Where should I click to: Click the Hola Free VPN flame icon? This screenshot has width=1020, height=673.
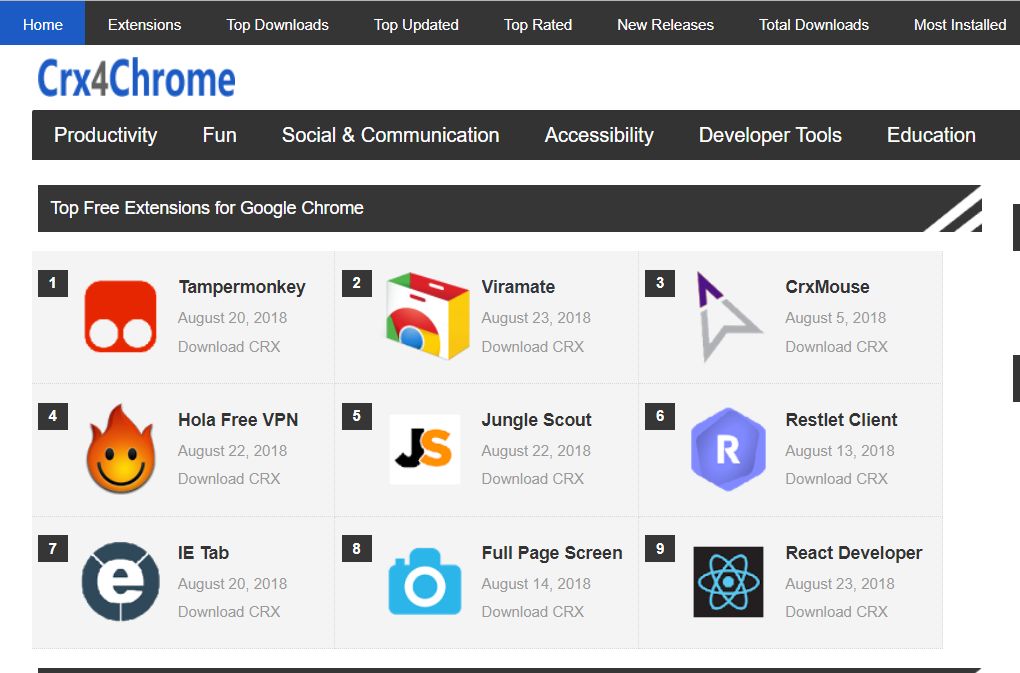(x=121, y=449)
